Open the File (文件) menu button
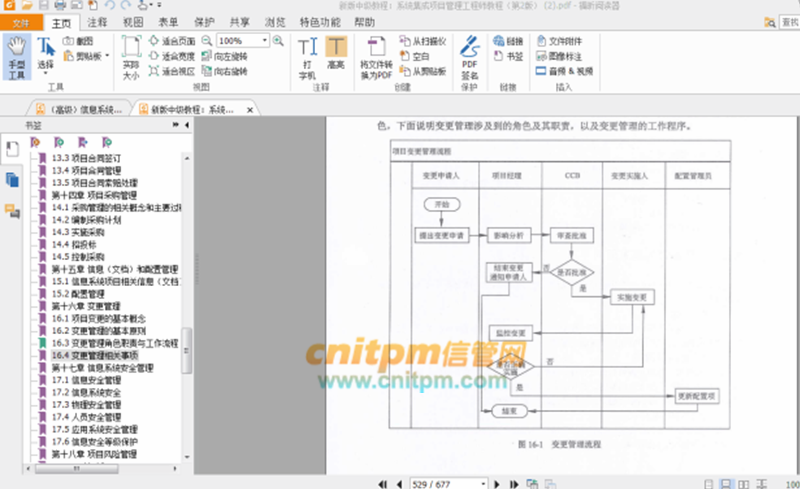 (x=20, y=21)
